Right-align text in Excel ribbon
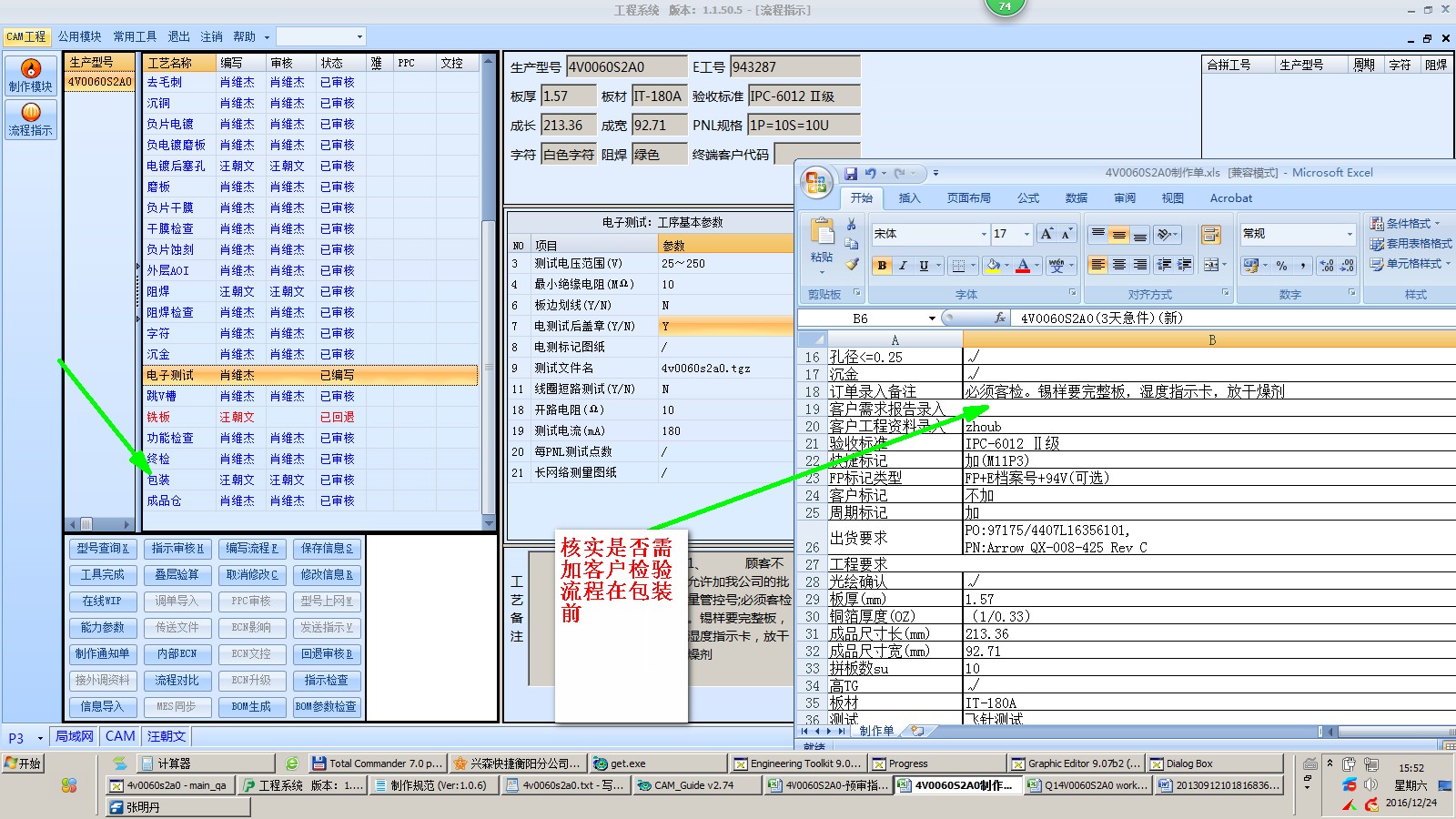 (x=1139, y=265)
